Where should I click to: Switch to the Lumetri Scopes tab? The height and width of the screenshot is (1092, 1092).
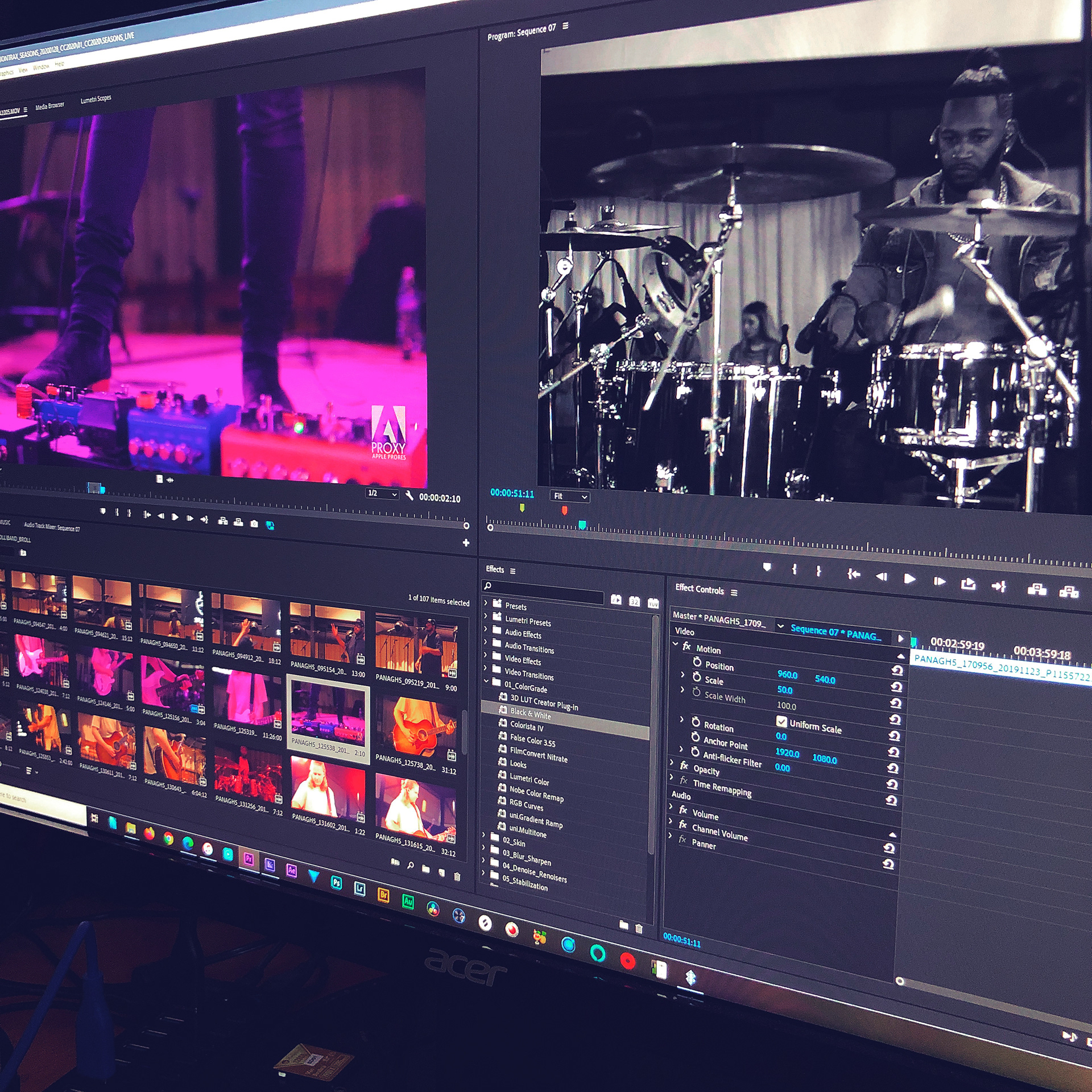[x=96, y=100]
